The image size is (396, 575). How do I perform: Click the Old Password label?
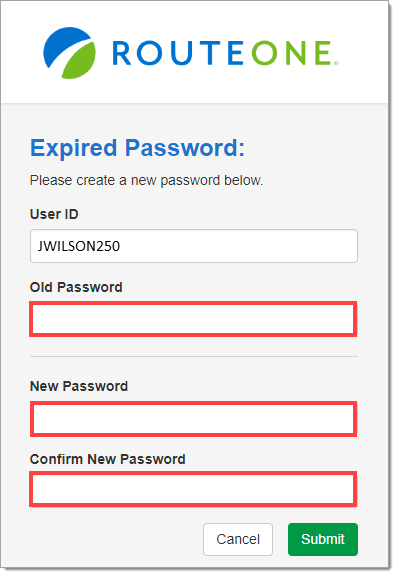click(76, 287)
